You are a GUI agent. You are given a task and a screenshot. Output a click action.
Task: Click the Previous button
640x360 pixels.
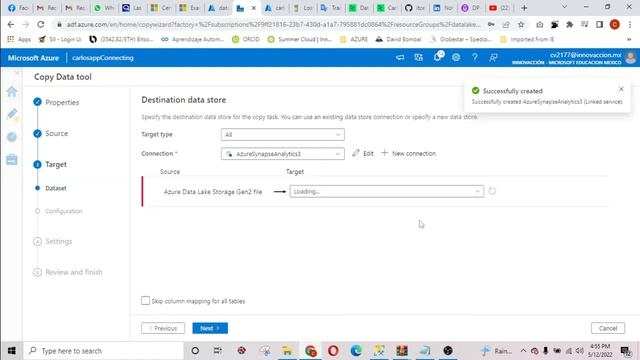point(163,328)
